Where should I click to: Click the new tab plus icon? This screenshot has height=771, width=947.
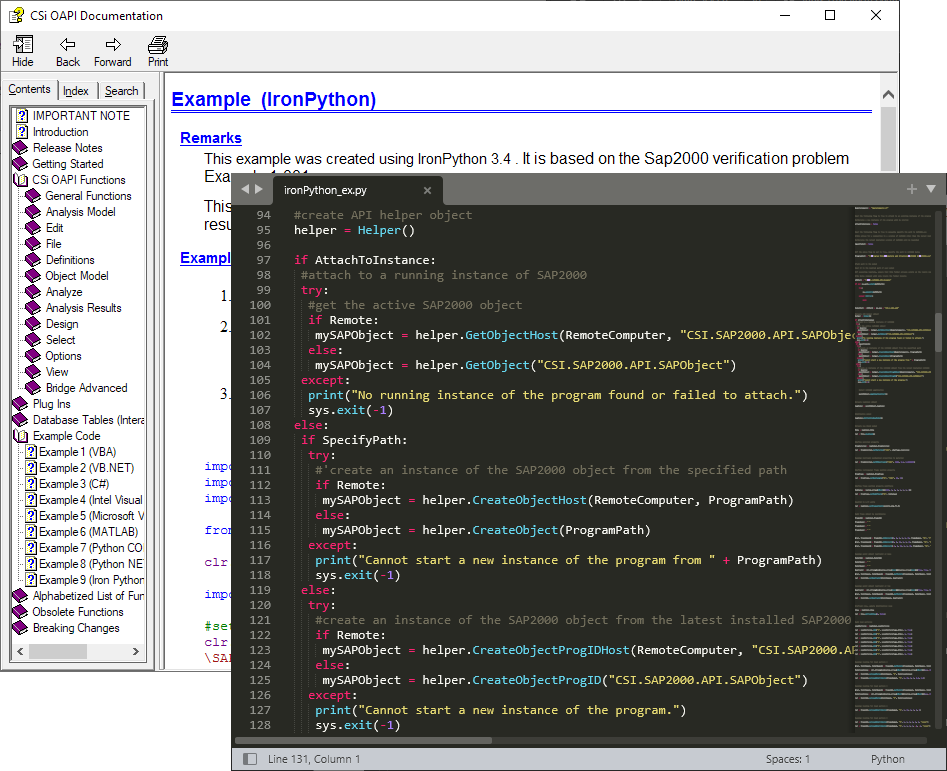[x=911, y=189]
